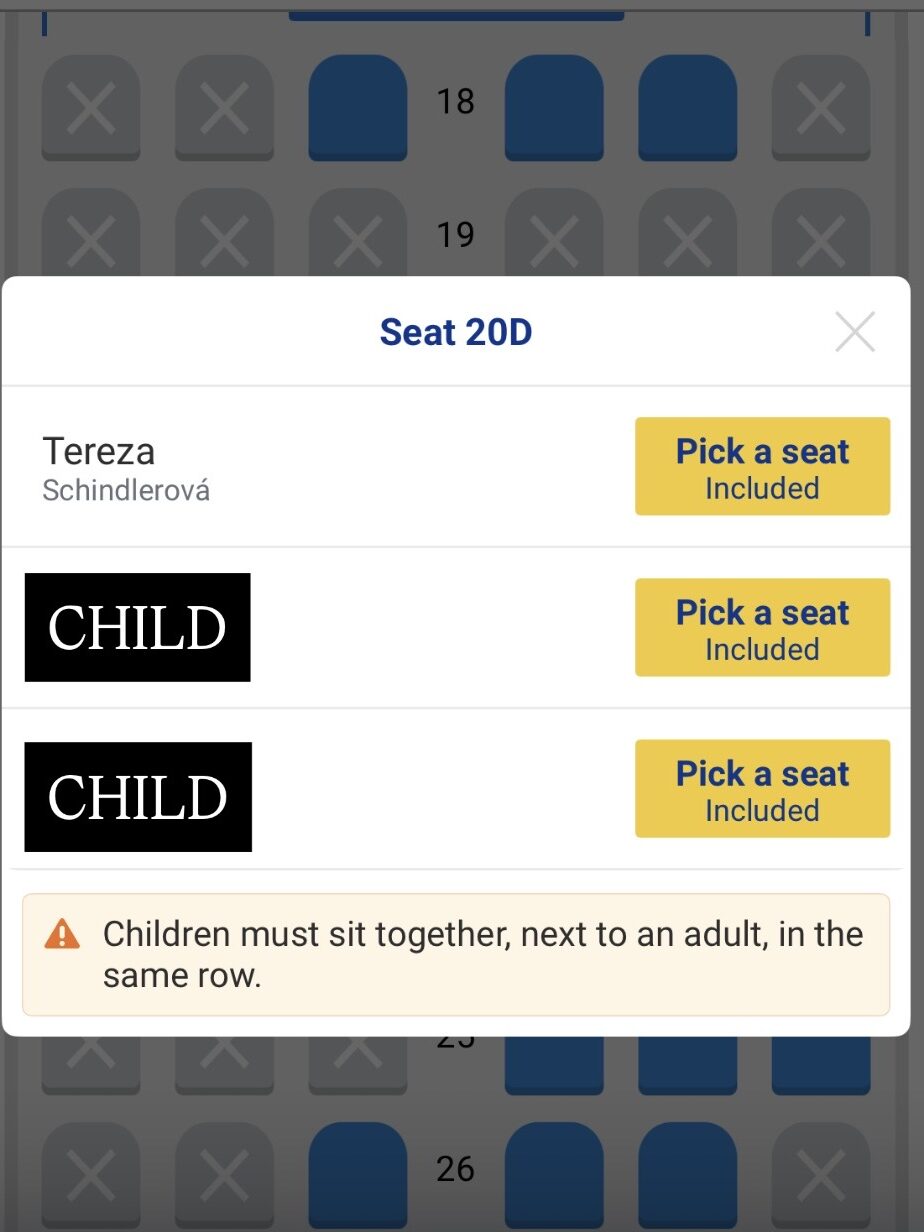The height and width of the screenshot is (1232, 924).
Task: Pick a seat for the first child
Action: [762, 628]
